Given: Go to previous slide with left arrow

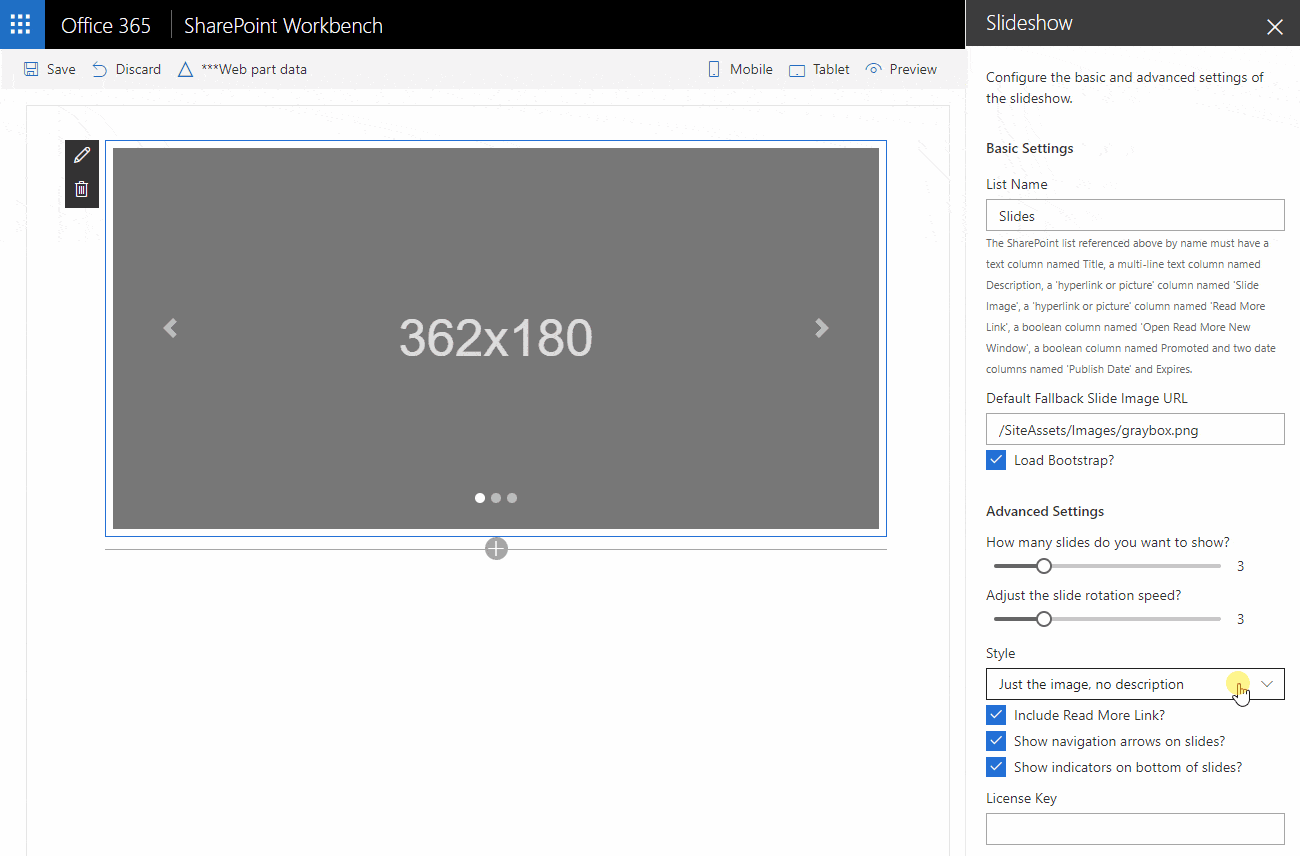Looking at the screenshot, I should [x=170, y=328].
